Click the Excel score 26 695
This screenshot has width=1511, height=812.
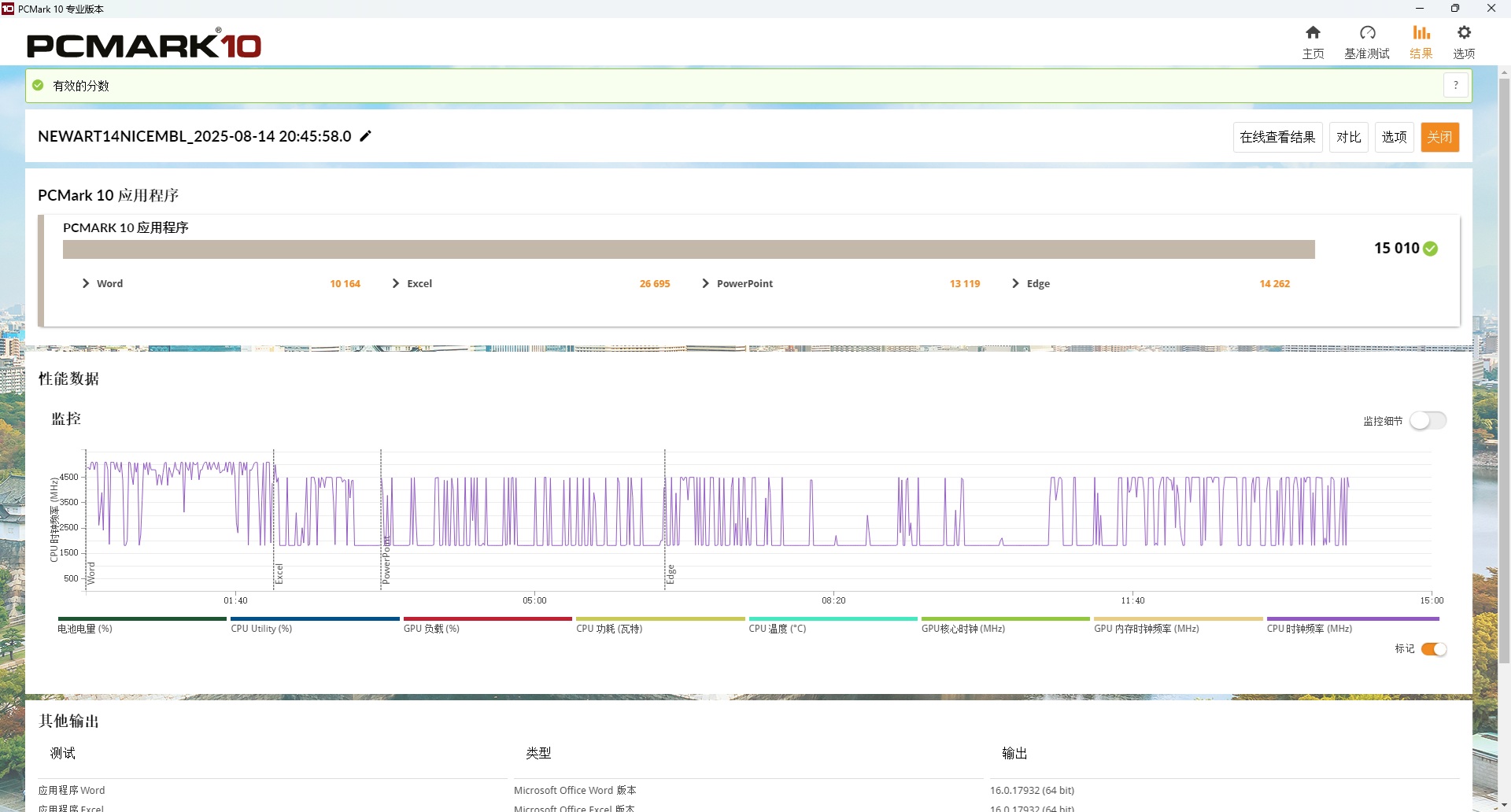[x=655, y=283]
